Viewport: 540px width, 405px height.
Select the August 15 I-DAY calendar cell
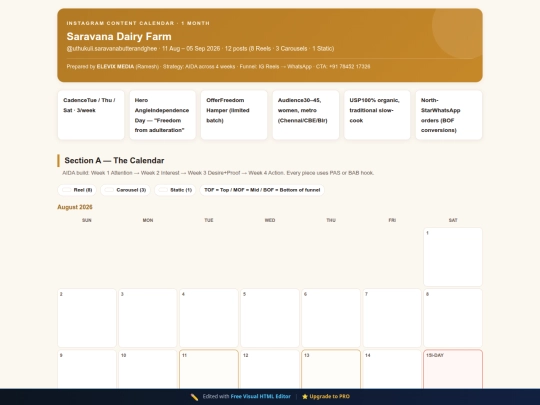point(453,369)
